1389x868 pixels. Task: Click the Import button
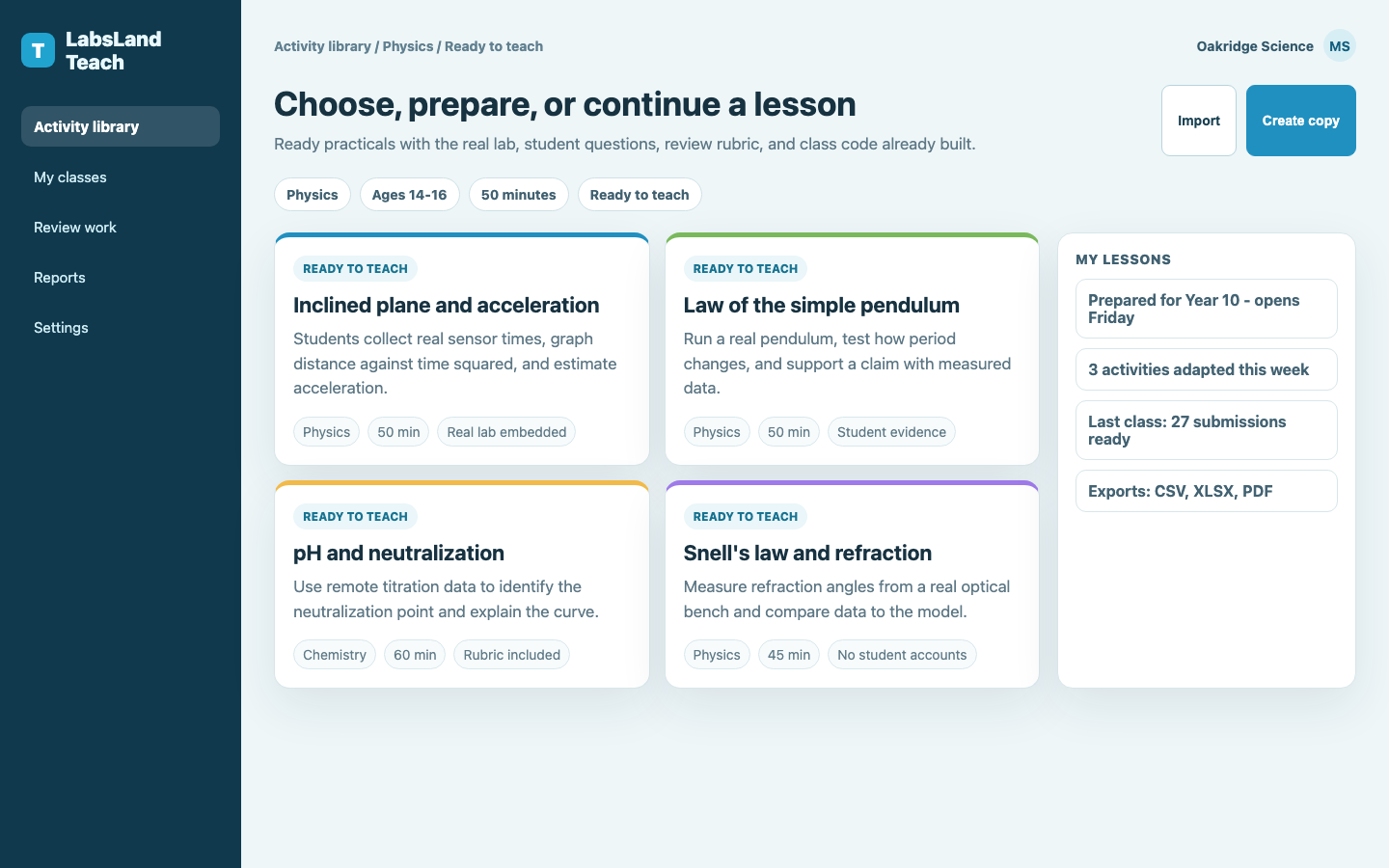[x=1199, y=121]
